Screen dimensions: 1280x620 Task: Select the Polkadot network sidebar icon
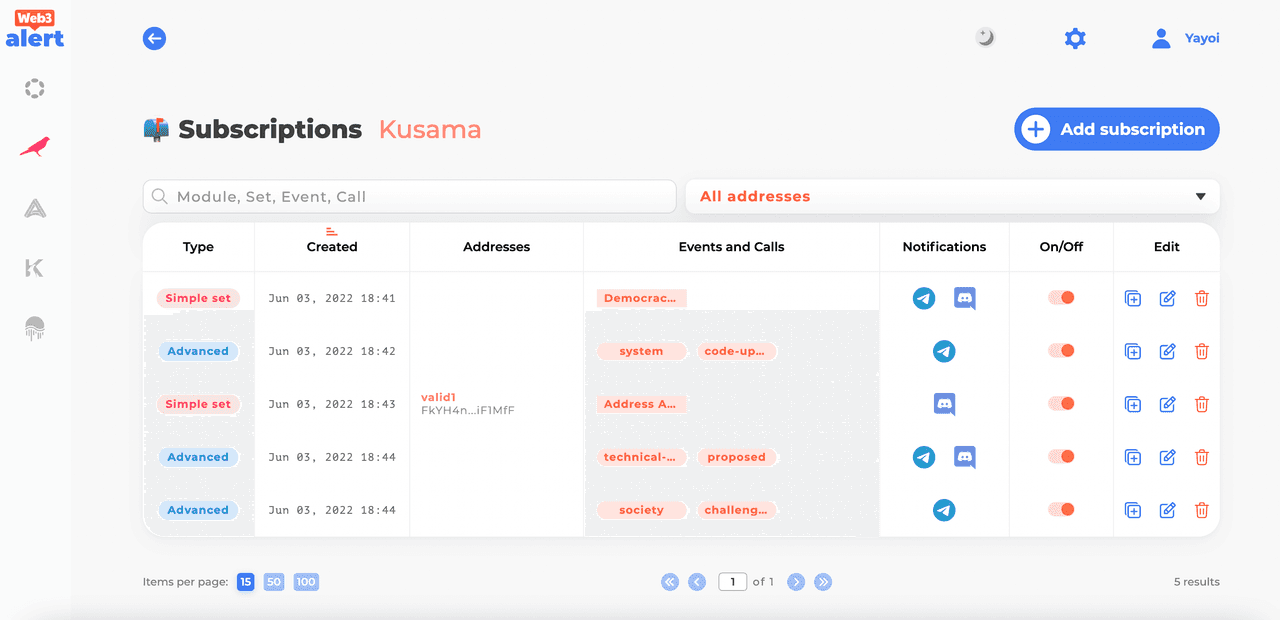coord(35,89)
